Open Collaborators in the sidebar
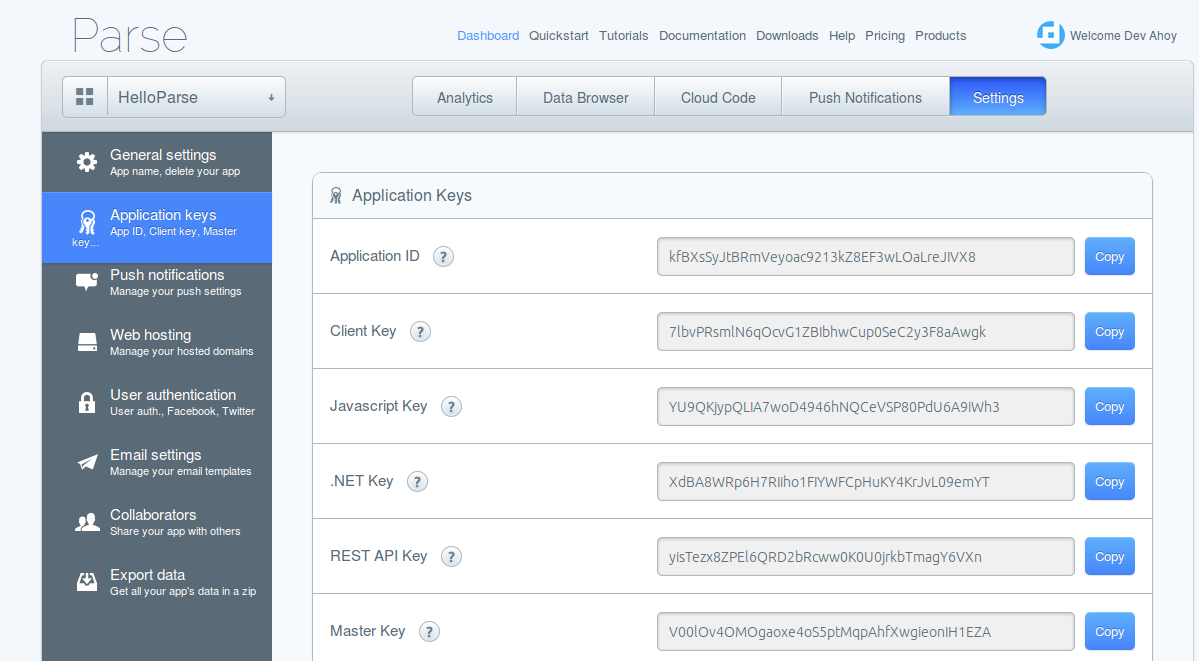This screenshot has width=1199, height=661. click(x=157, y=523)
